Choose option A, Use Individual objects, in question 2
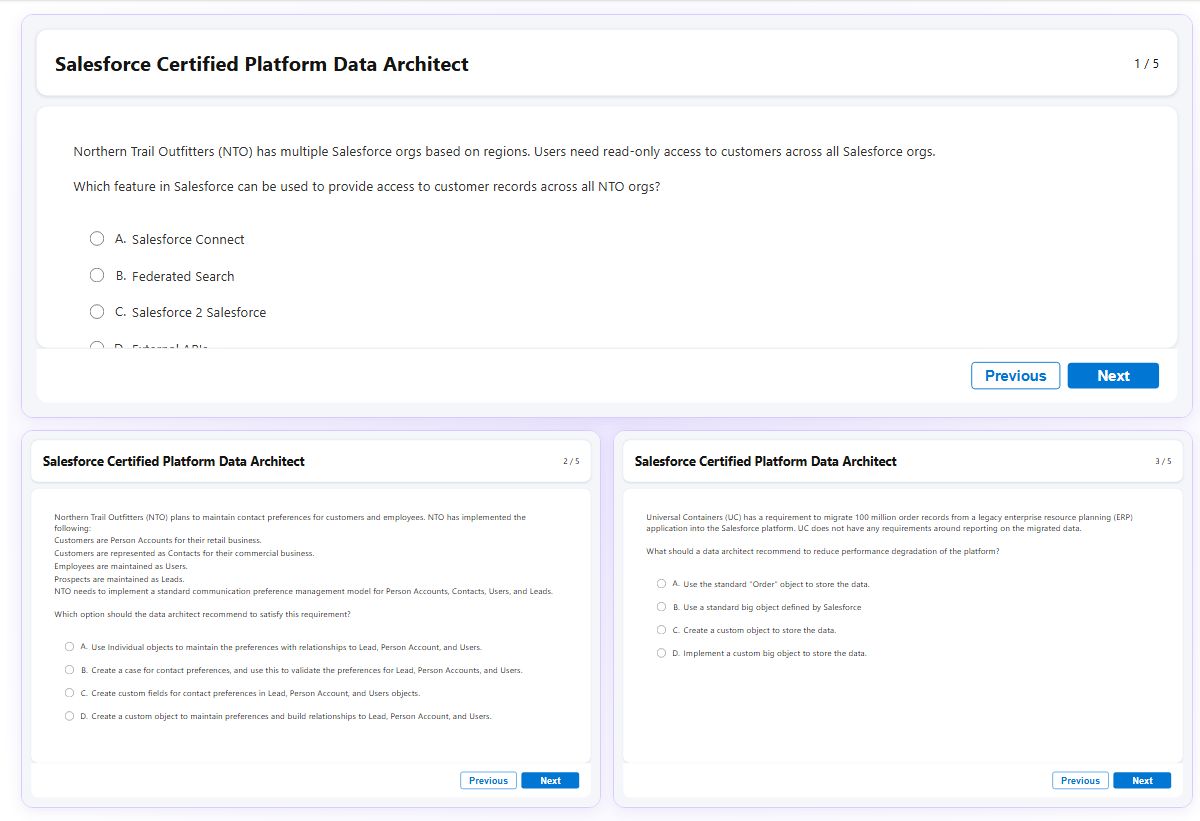 click(x=69, y=647)
